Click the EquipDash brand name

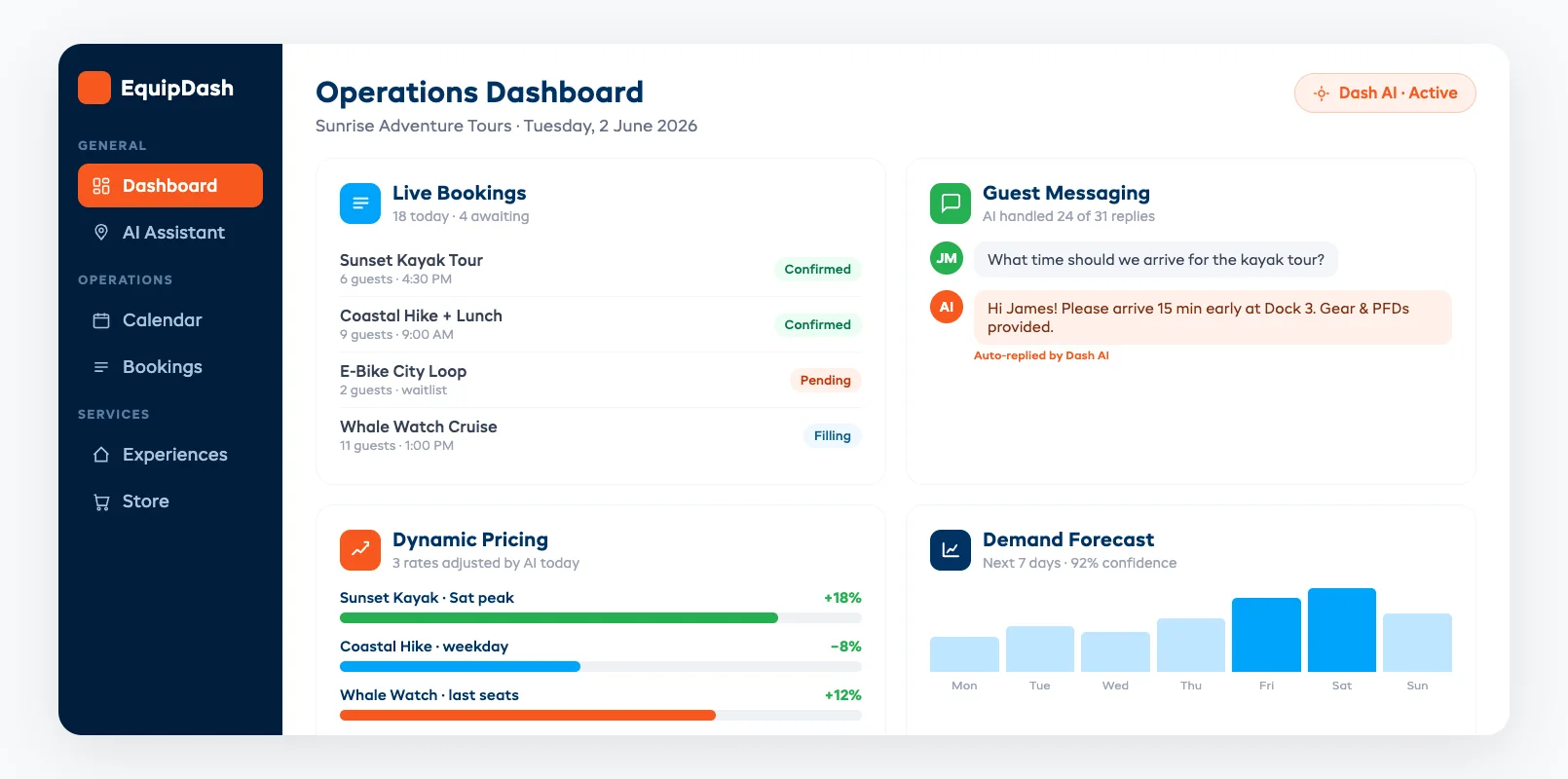click(177, 88)
